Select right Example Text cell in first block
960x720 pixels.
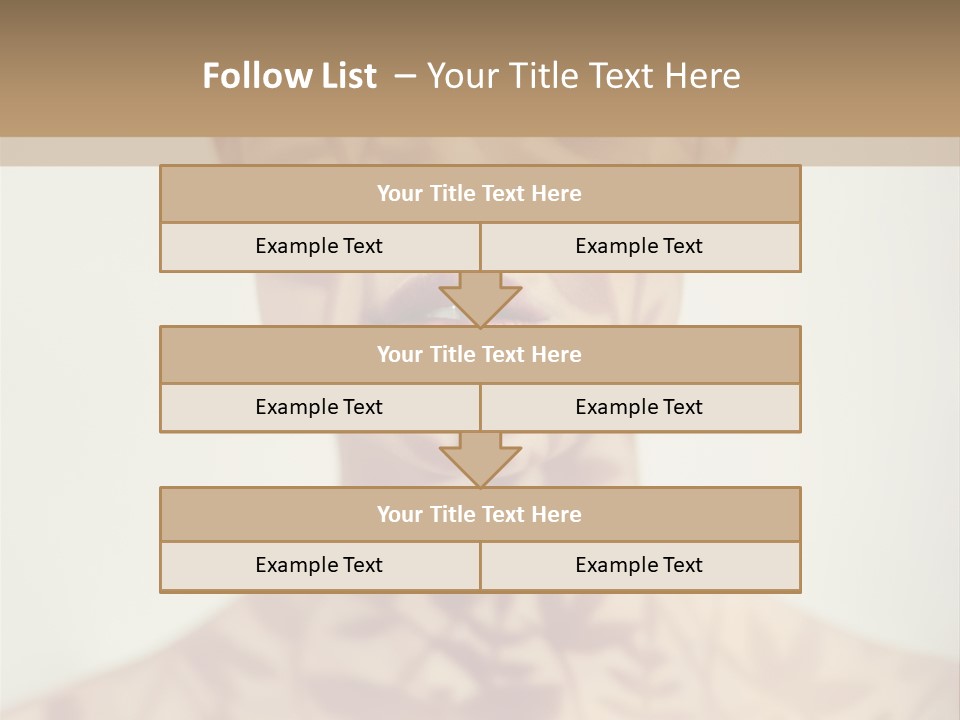(x=640, y=246)
